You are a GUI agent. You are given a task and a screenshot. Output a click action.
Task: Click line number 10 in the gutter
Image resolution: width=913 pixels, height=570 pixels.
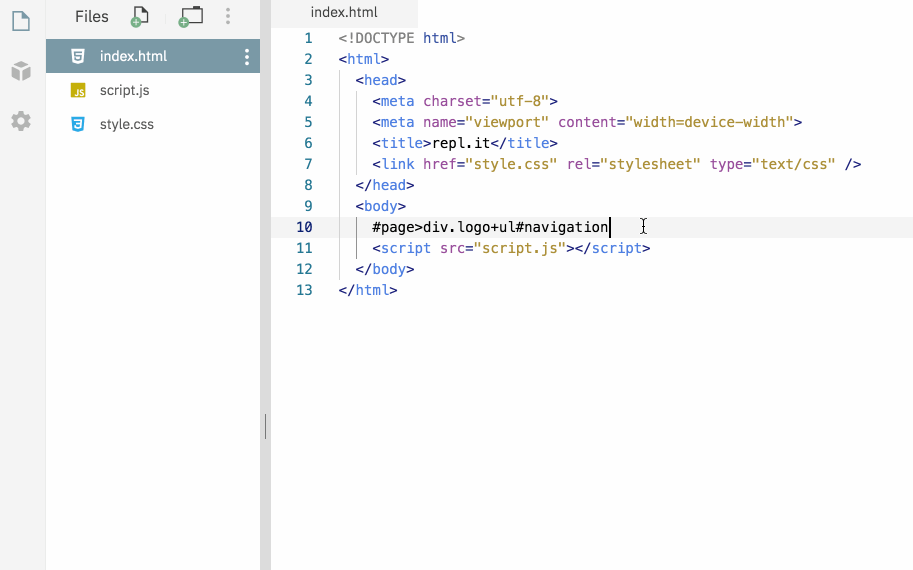pos(304,227)
